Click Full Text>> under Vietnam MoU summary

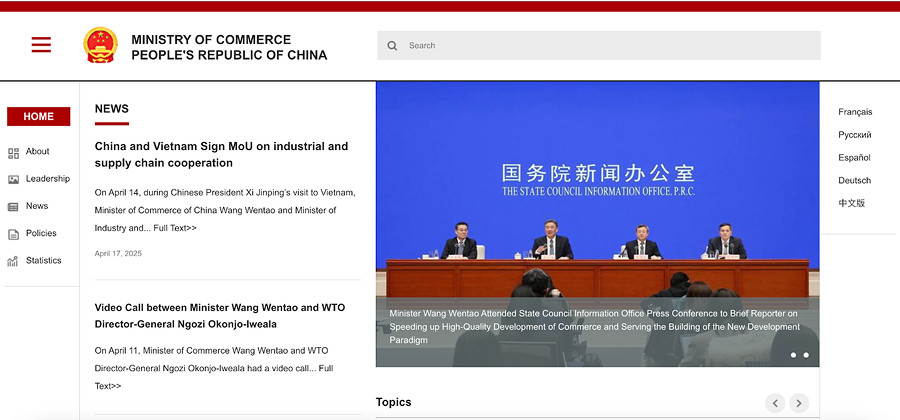click(174, 228)
